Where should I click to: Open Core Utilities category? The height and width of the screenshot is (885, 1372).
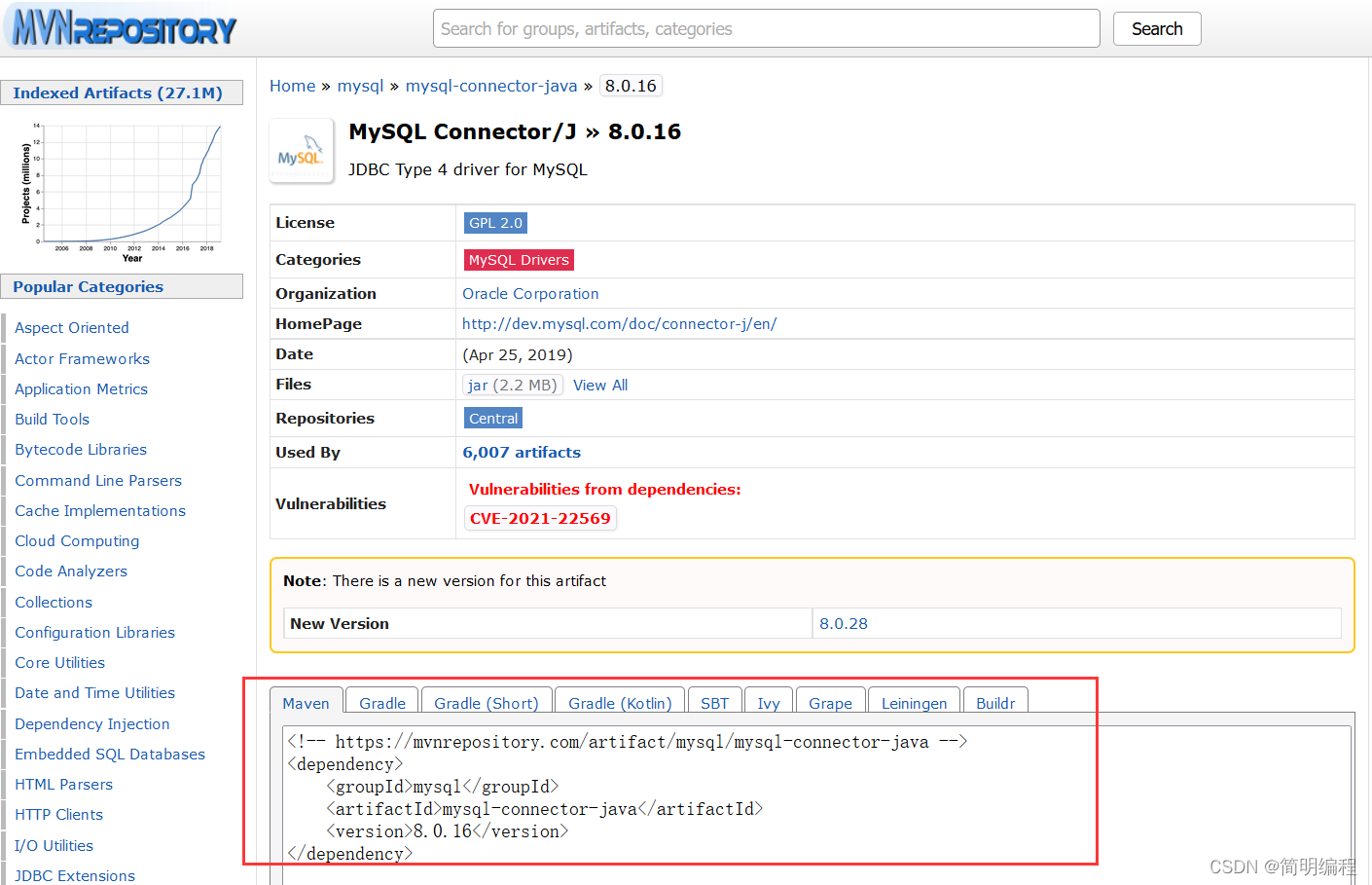click(60, 663)
